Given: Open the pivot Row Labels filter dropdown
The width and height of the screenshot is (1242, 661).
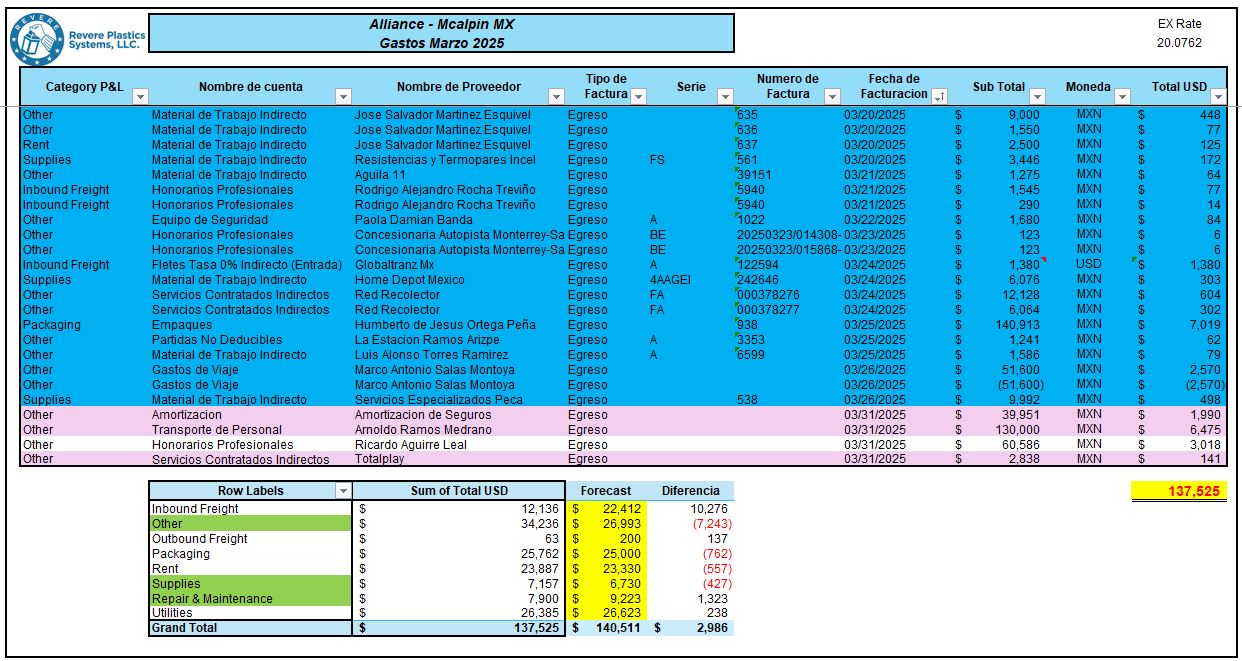Looking at the screenshot, I should click(343, 491).
